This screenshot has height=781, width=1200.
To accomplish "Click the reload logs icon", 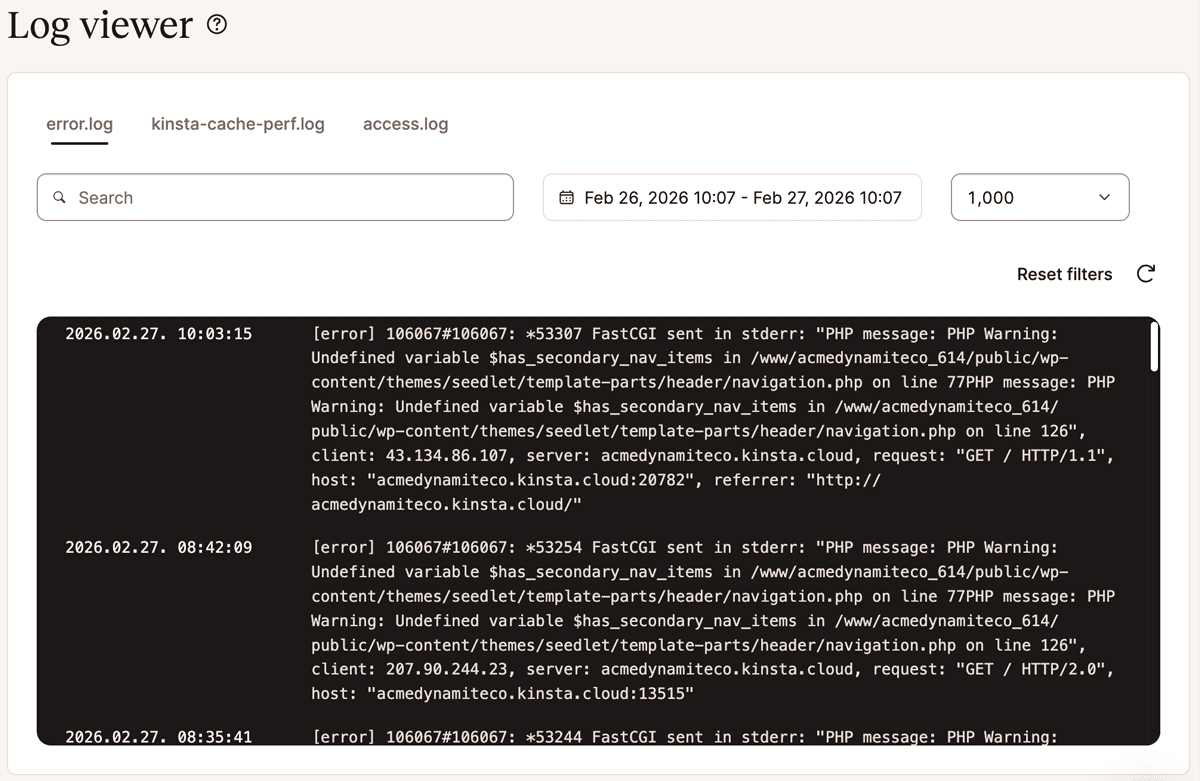I will (x=1146, y=274).
